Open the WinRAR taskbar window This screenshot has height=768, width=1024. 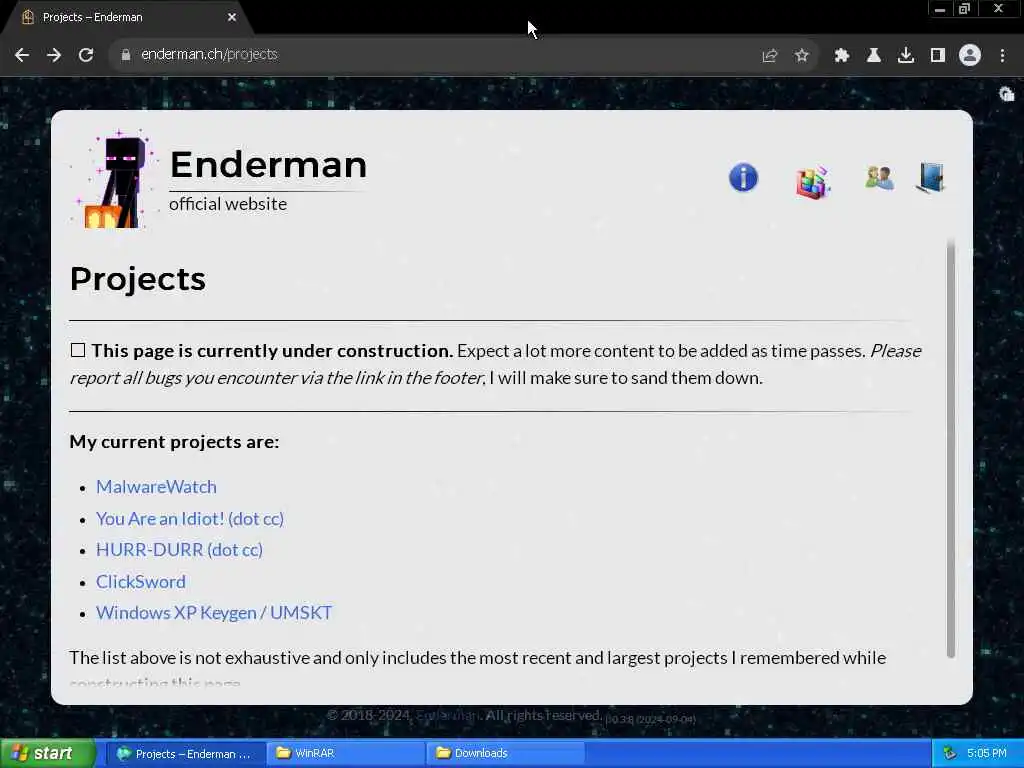coord(346,754)
